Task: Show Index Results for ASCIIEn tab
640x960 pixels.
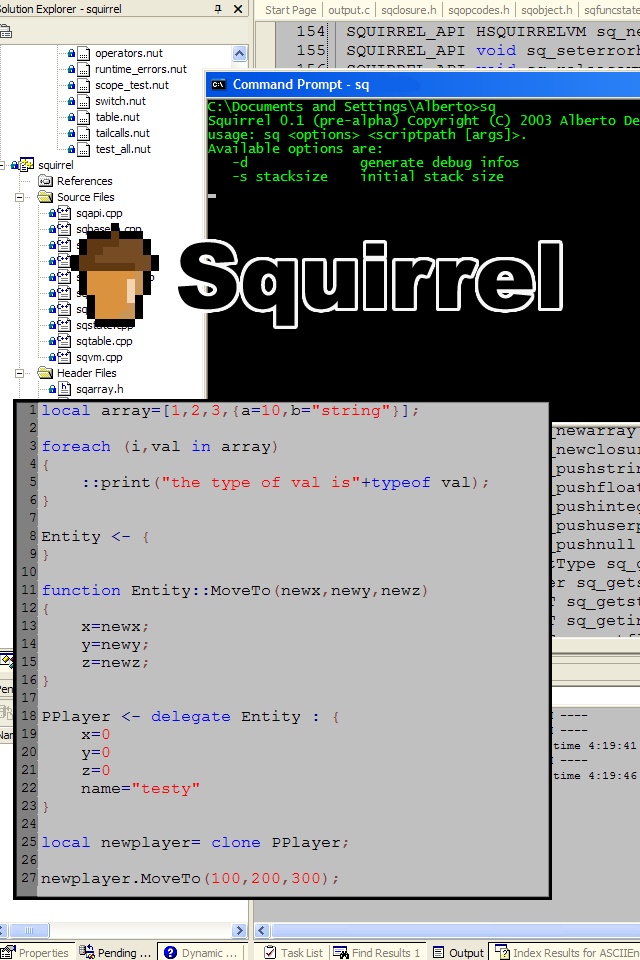Action: (x=567, y=952)
